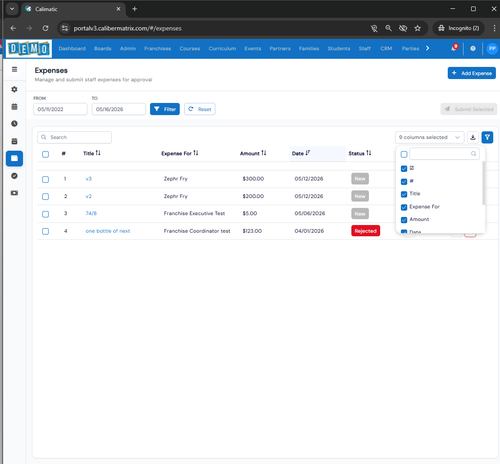Viewport: 500px width, 464px height.
Task: Open the calendar icon between gear and clock
Action: pos(14,107)
